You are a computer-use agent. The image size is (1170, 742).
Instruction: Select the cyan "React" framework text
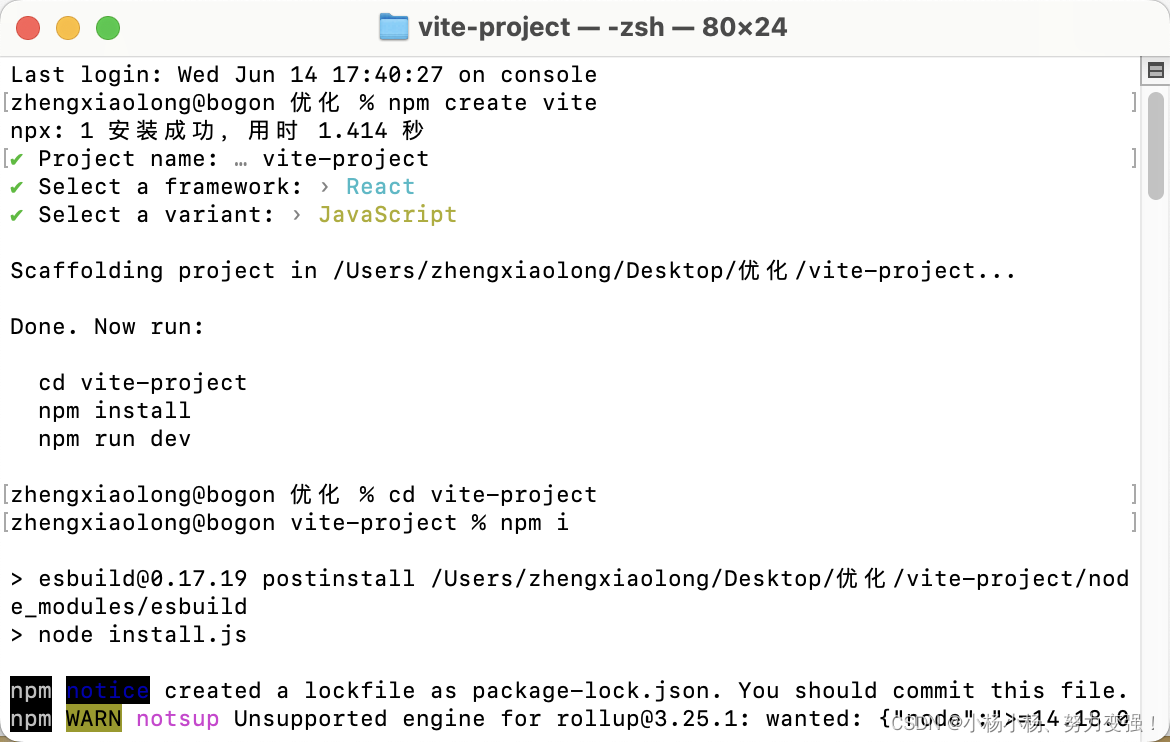pyautogui.click(x=380, y=186)
